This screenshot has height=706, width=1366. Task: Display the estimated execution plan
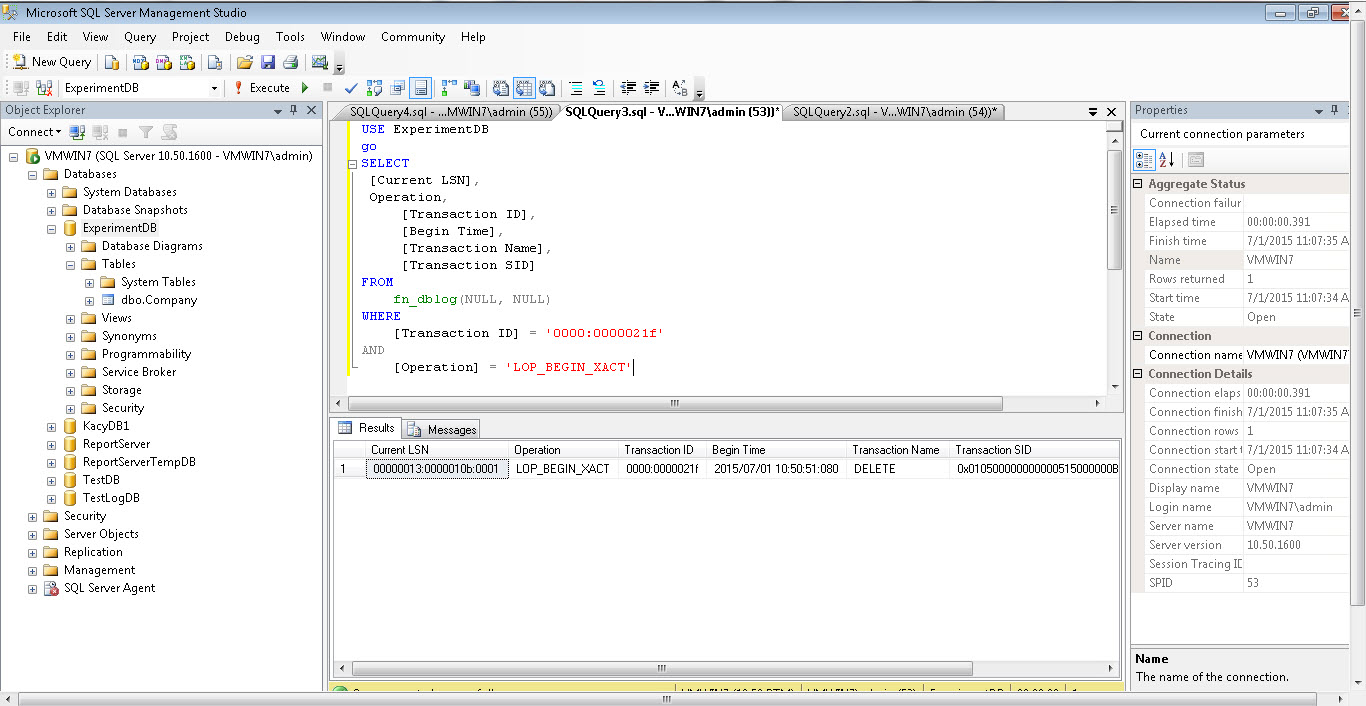(375, 88)
